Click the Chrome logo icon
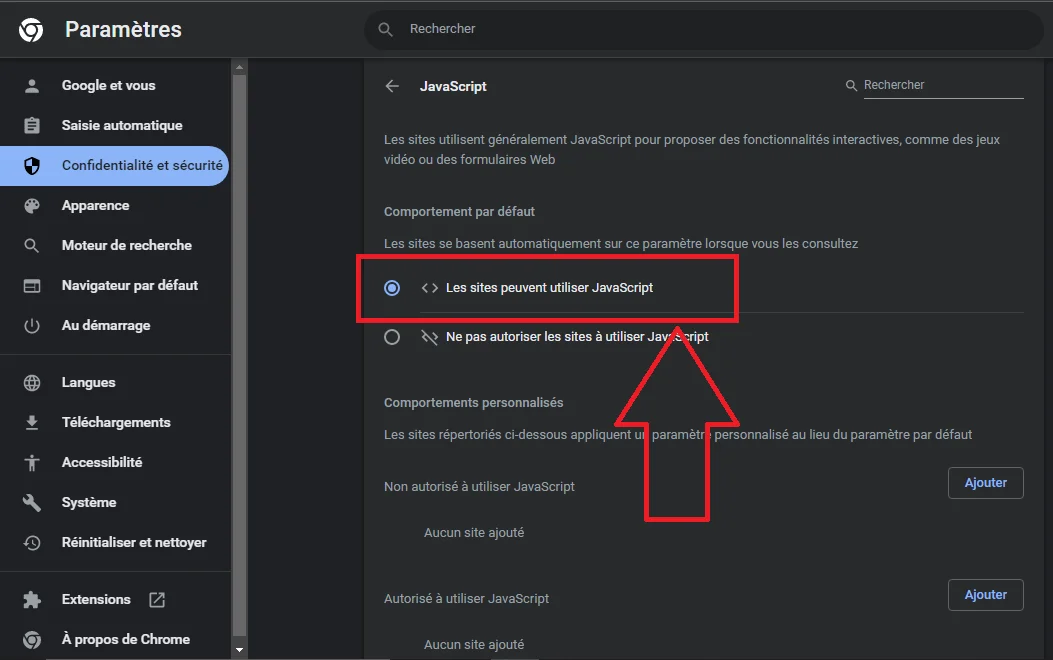 coord(30,29)
